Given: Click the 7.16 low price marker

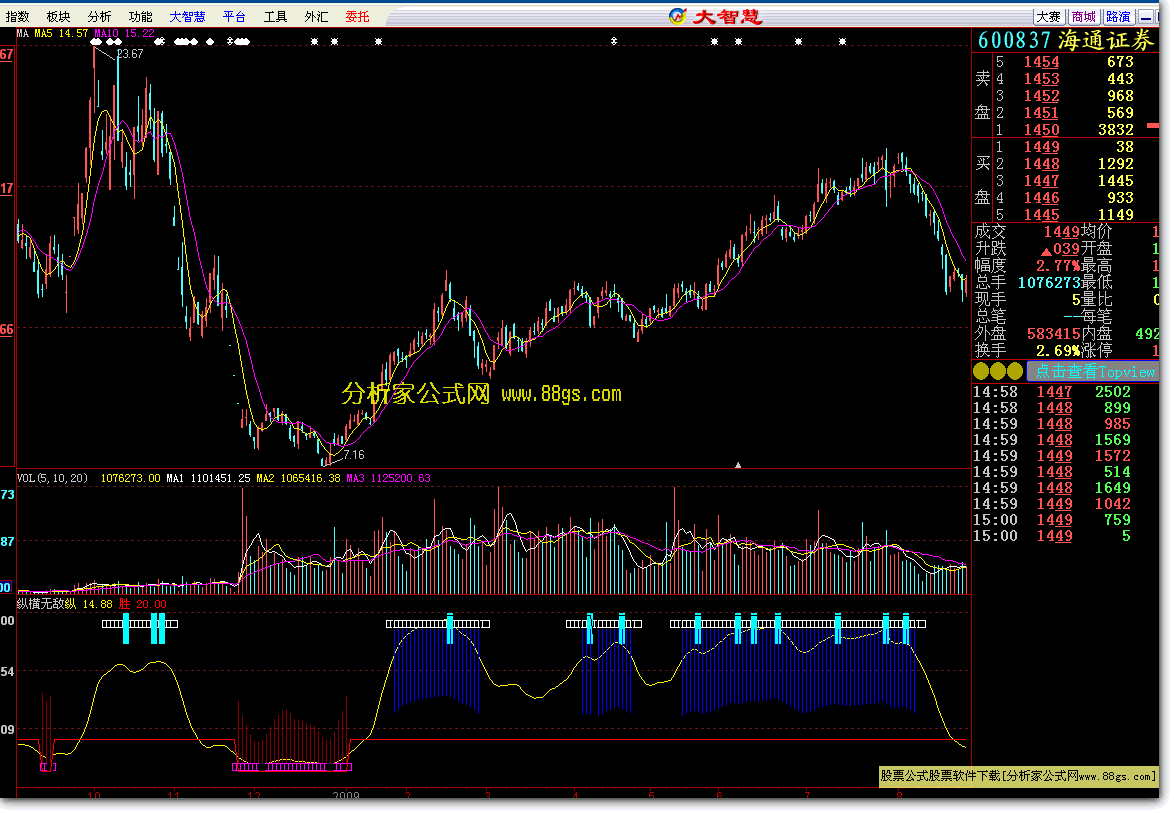Looking at the screenshot, I should point(353,454).
